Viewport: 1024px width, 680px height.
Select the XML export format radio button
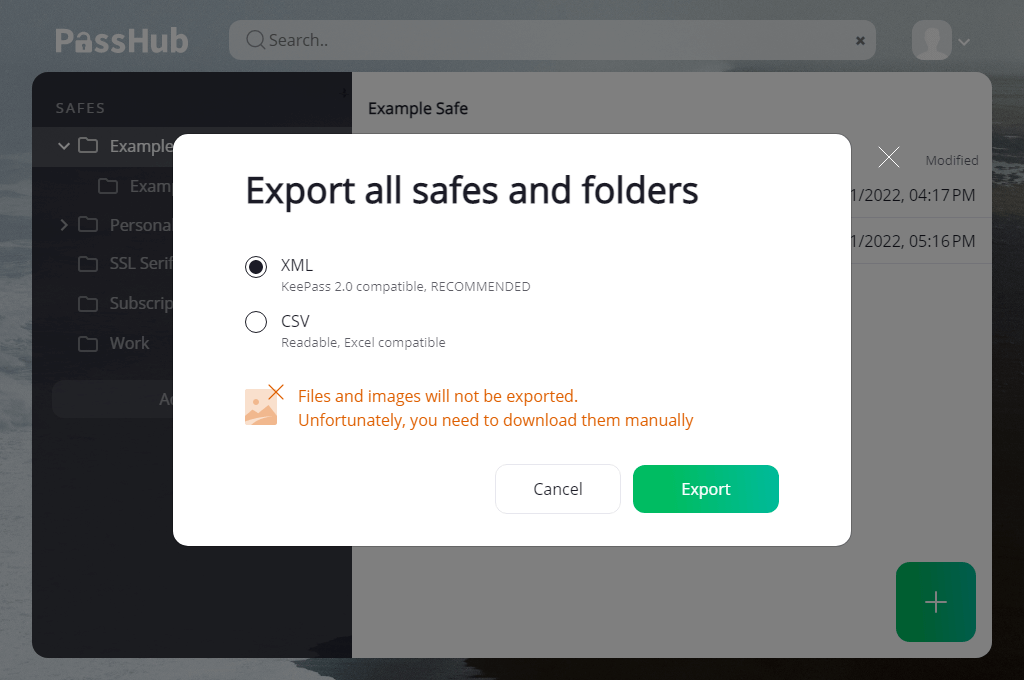click(256, 267)
